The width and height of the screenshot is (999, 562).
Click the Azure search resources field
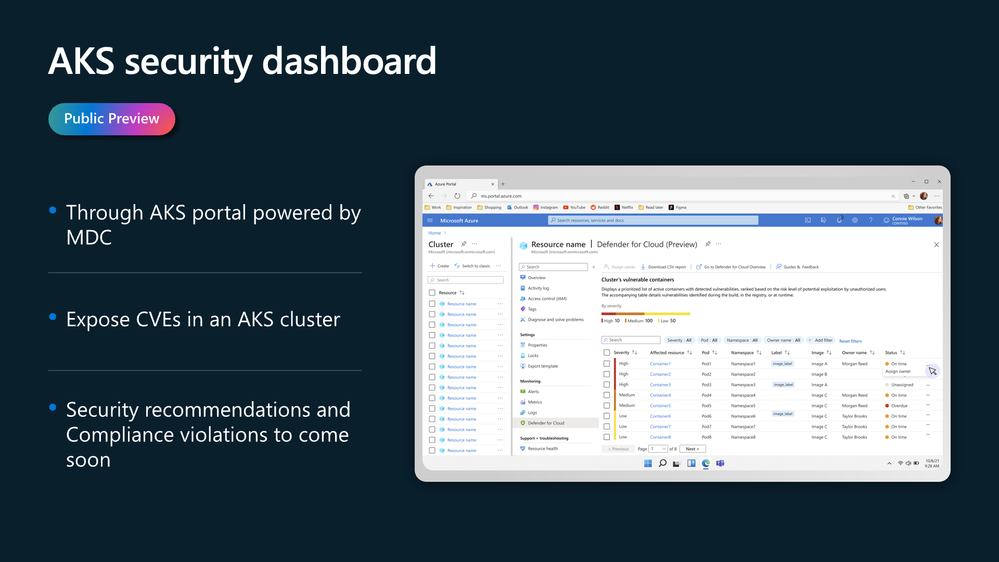coord(652,220)
